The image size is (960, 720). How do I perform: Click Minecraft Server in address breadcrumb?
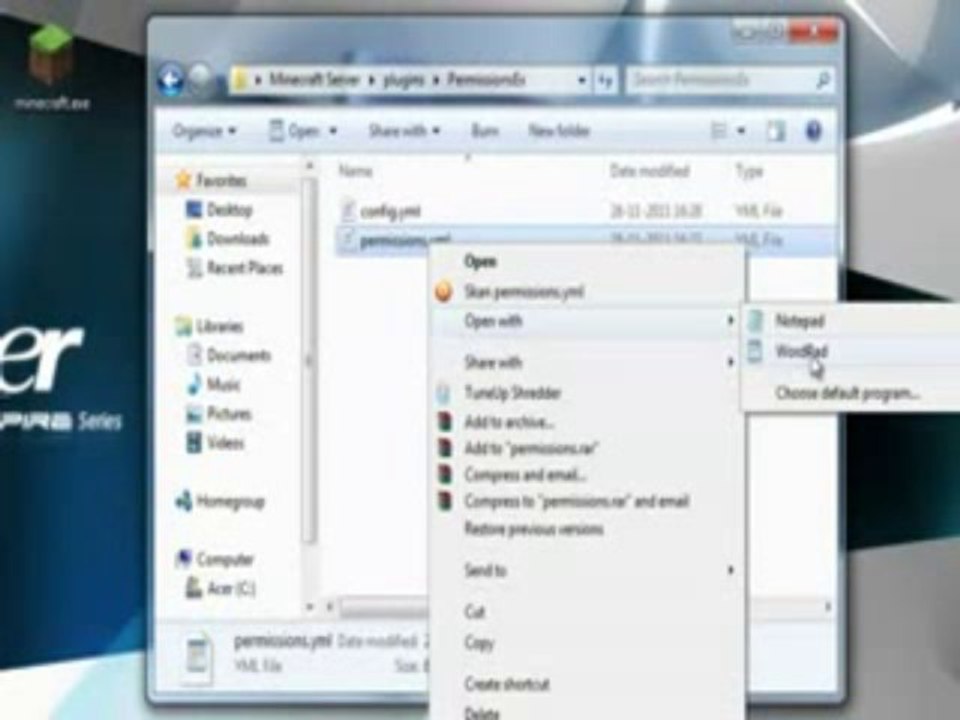[x=315, y=80]
